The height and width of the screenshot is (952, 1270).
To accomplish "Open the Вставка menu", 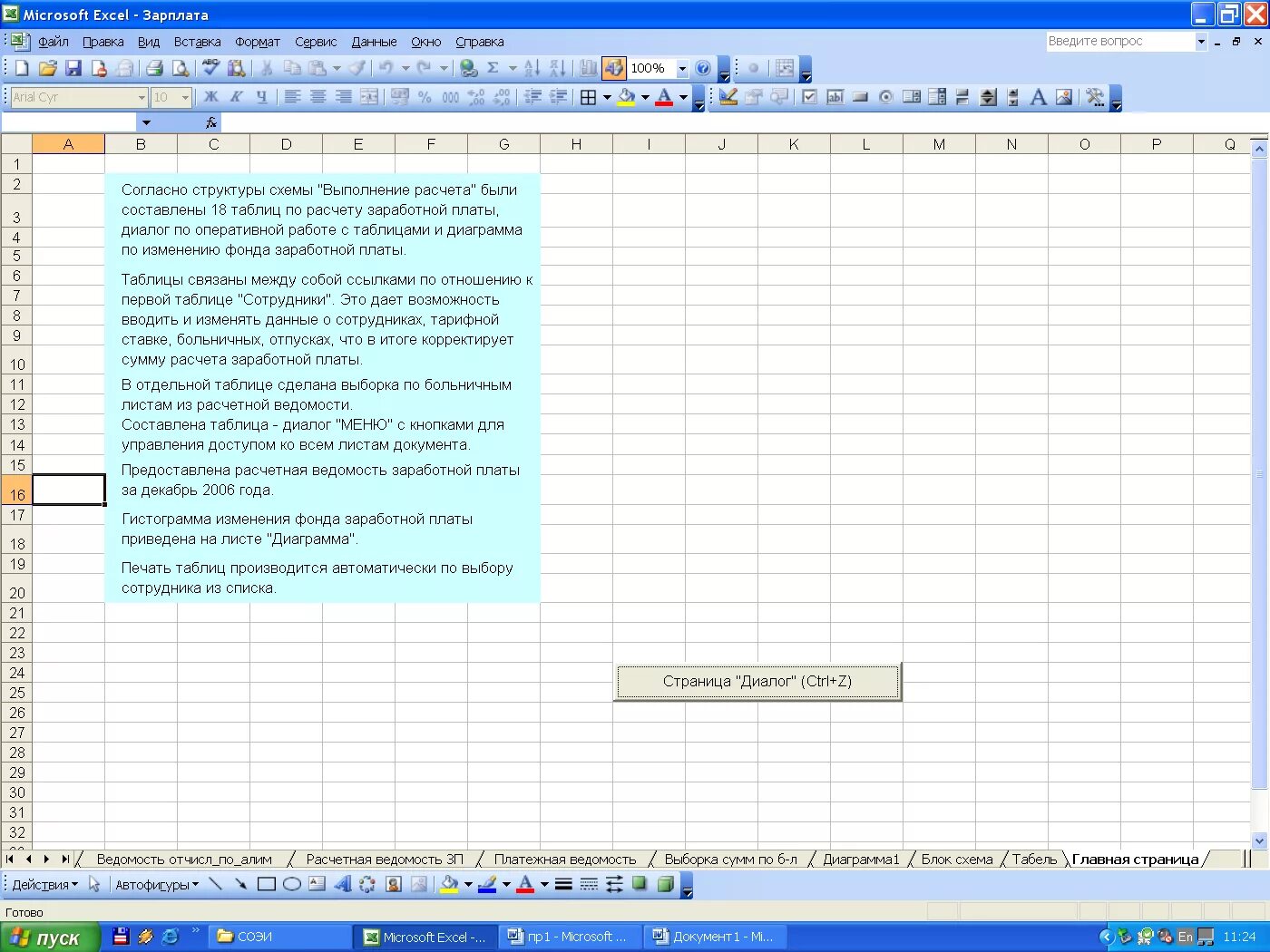I will (197, 42).
